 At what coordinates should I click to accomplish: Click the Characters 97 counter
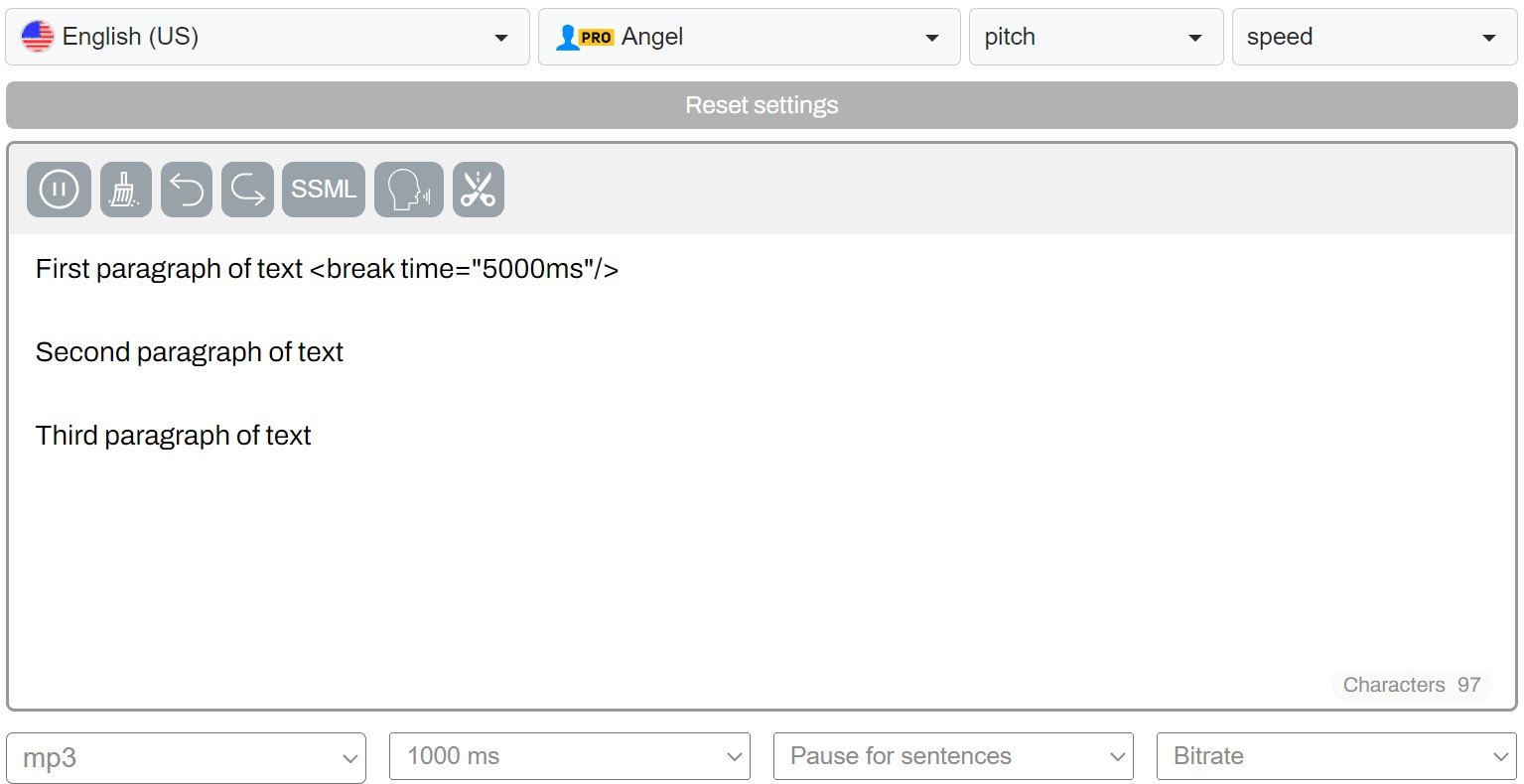click(1411, 685)
